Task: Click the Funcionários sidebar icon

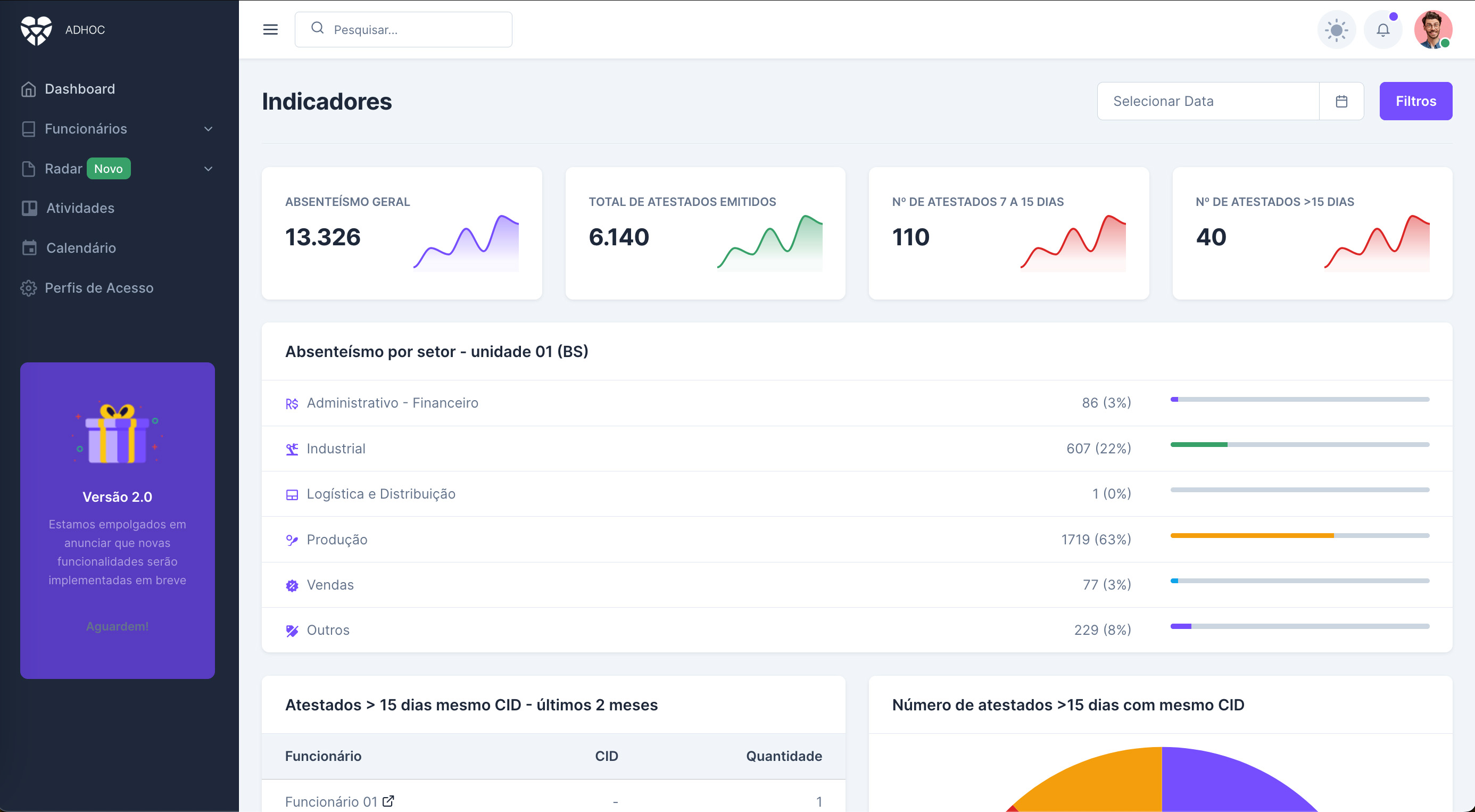Action: [x=29, y=129]
